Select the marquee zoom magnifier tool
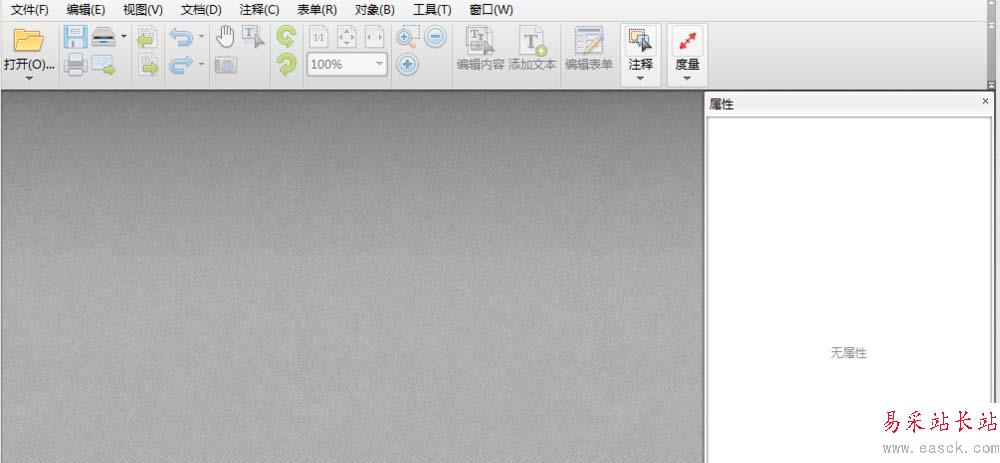The image size is (1000, 463). [408, 37]
